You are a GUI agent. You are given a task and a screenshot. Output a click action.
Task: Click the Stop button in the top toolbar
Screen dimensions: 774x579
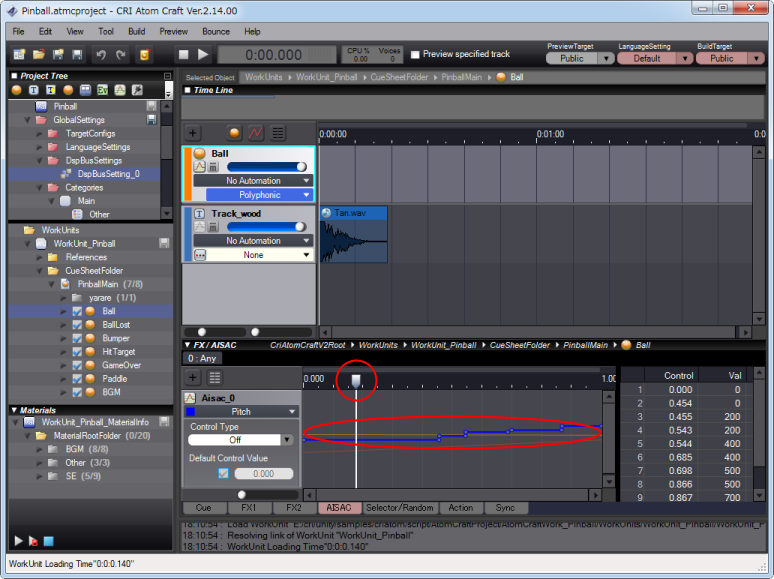pyautogui.click(x=183, y=54)
